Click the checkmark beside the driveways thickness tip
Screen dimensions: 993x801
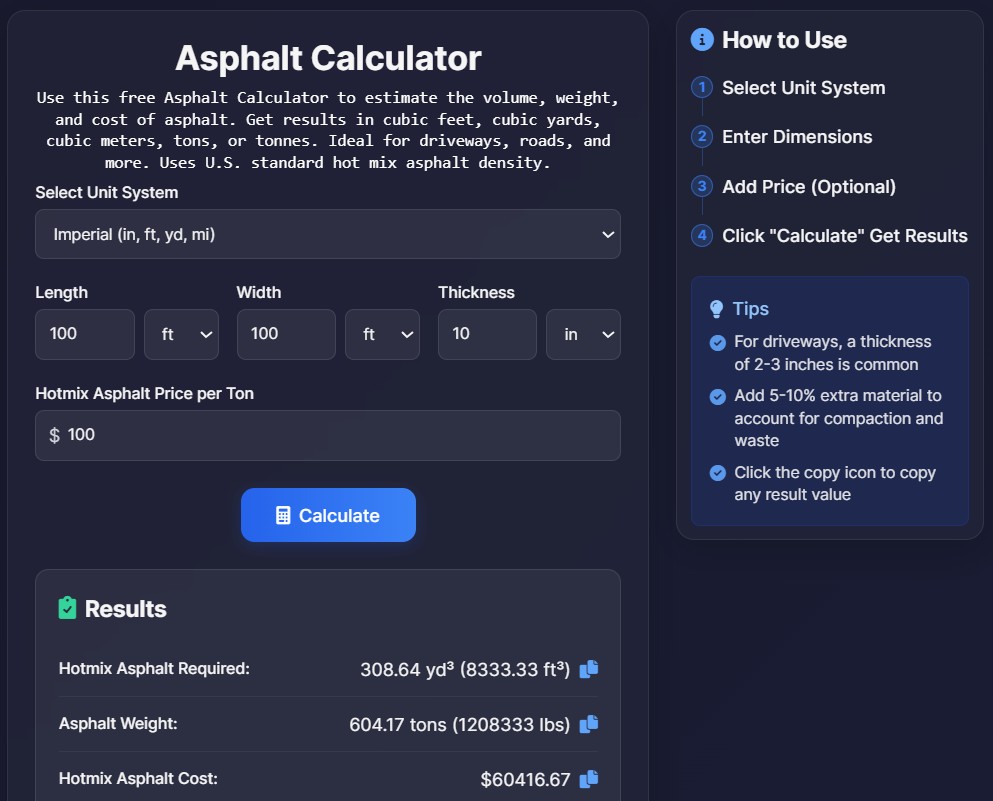717,341
